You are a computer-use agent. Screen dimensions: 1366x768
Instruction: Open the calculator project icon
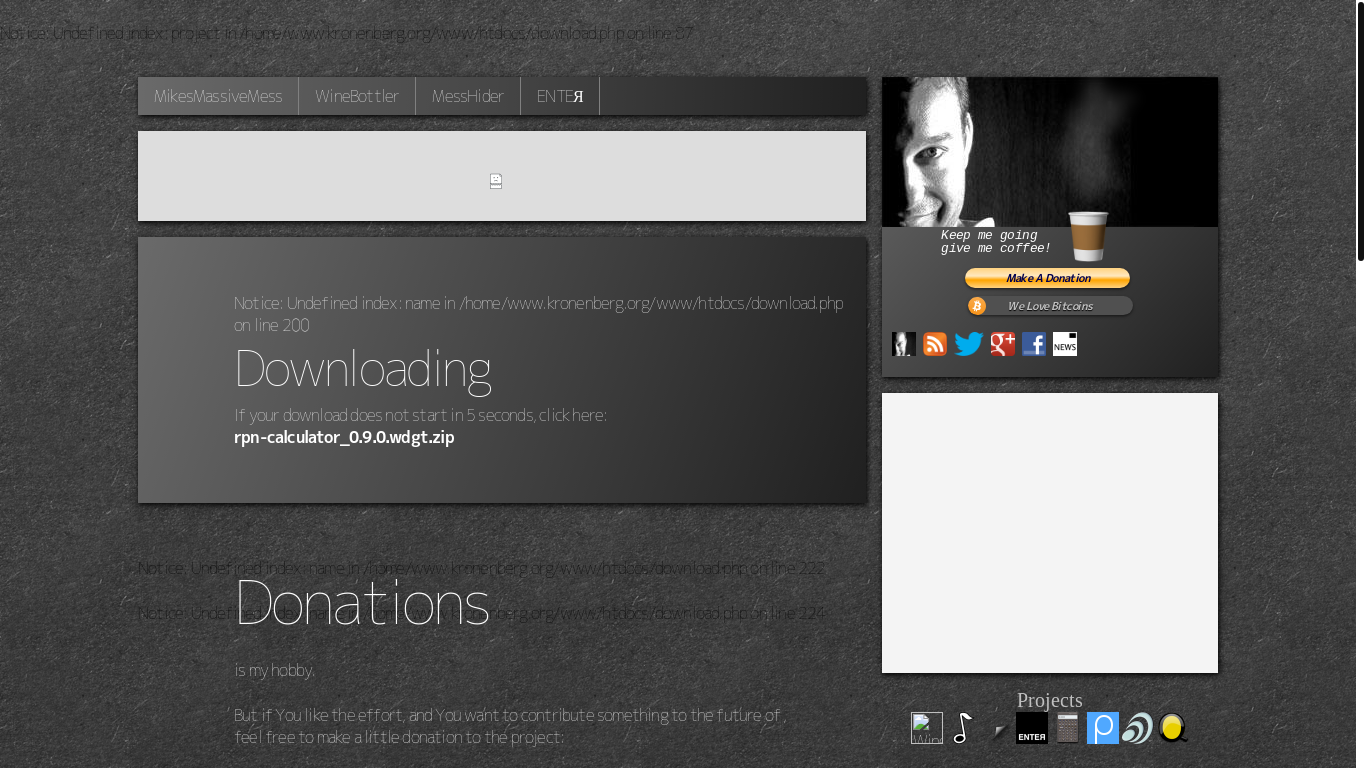tap(1068, 728)
